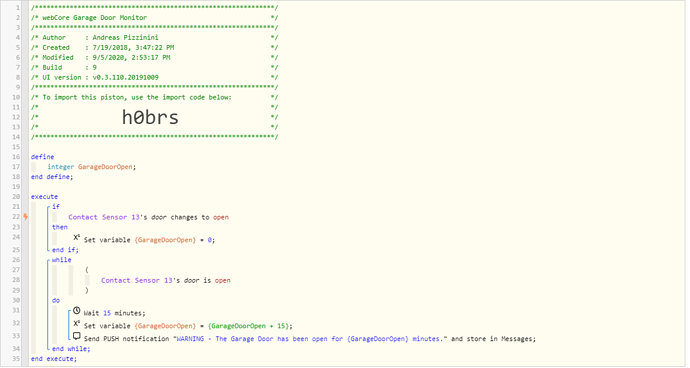Click the clock icon next to Wait 15 minutes

77,311
